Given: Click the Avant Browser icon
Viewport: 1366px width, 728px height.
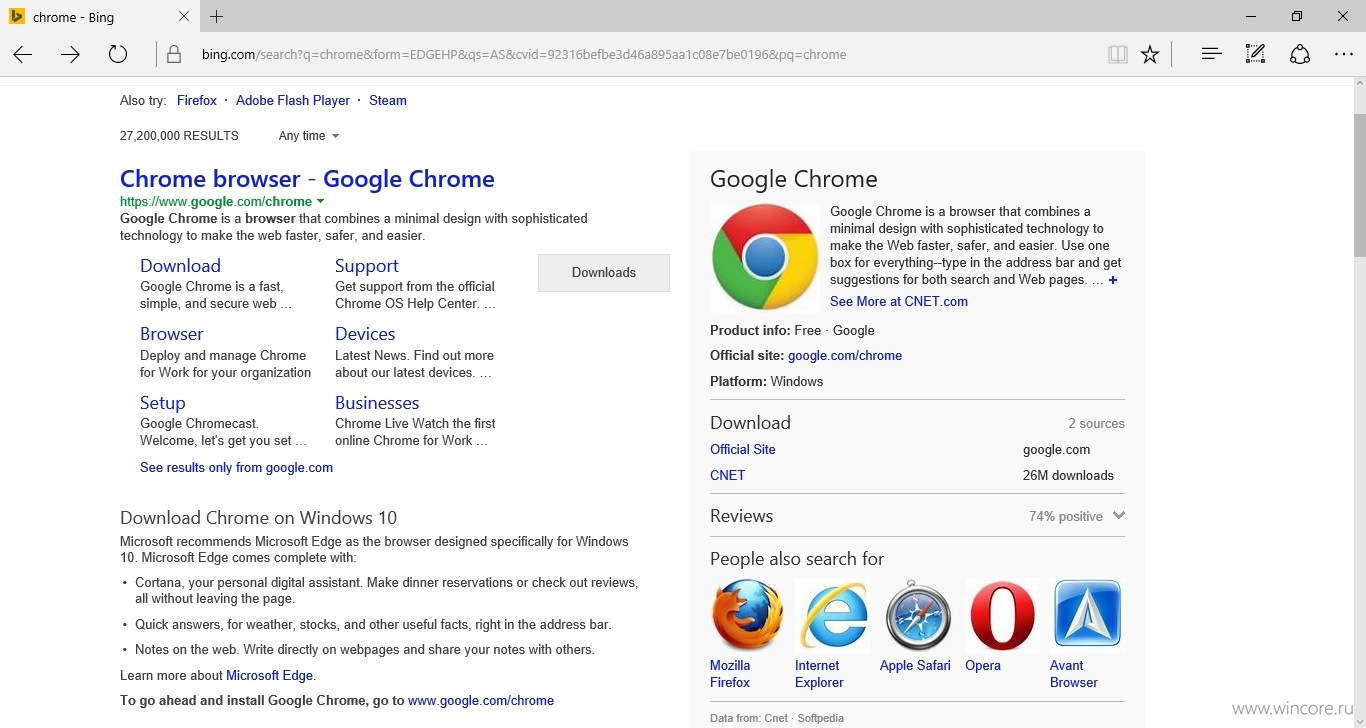Looking at the screenshot, I should [x=1087, y=615].
